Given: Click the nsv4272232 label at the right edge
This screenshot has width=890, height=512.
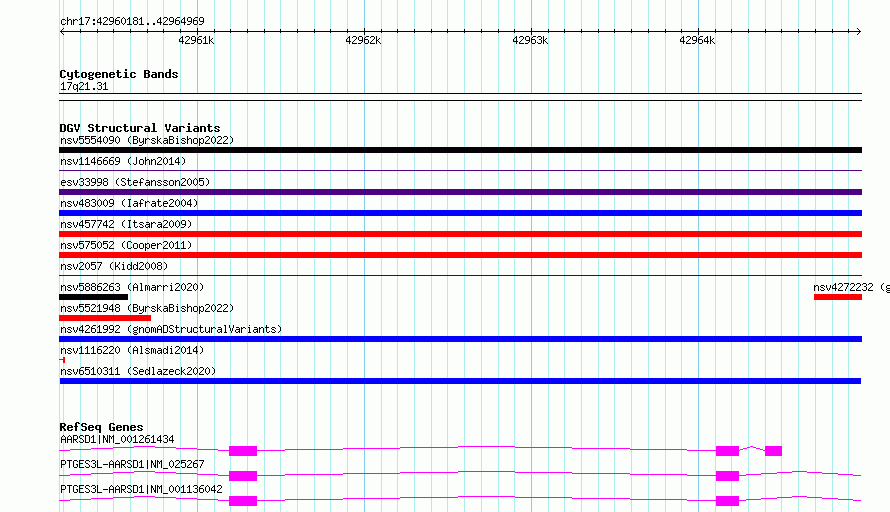Looking at the screenshot, I should pyautogui.click(x=851, y=287).
